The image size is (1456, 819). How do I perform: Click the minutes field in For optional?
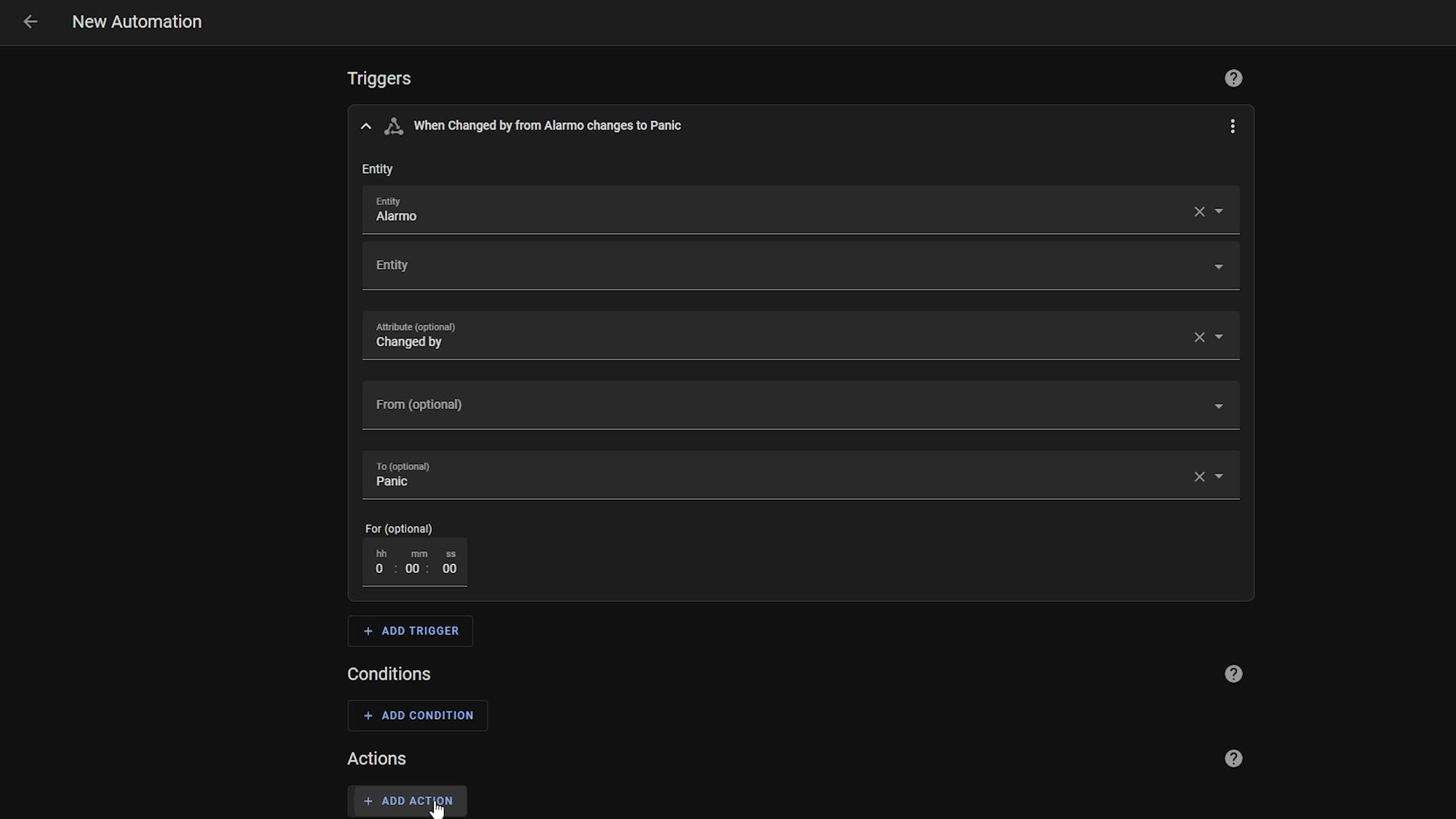click(x=413, y=568)
